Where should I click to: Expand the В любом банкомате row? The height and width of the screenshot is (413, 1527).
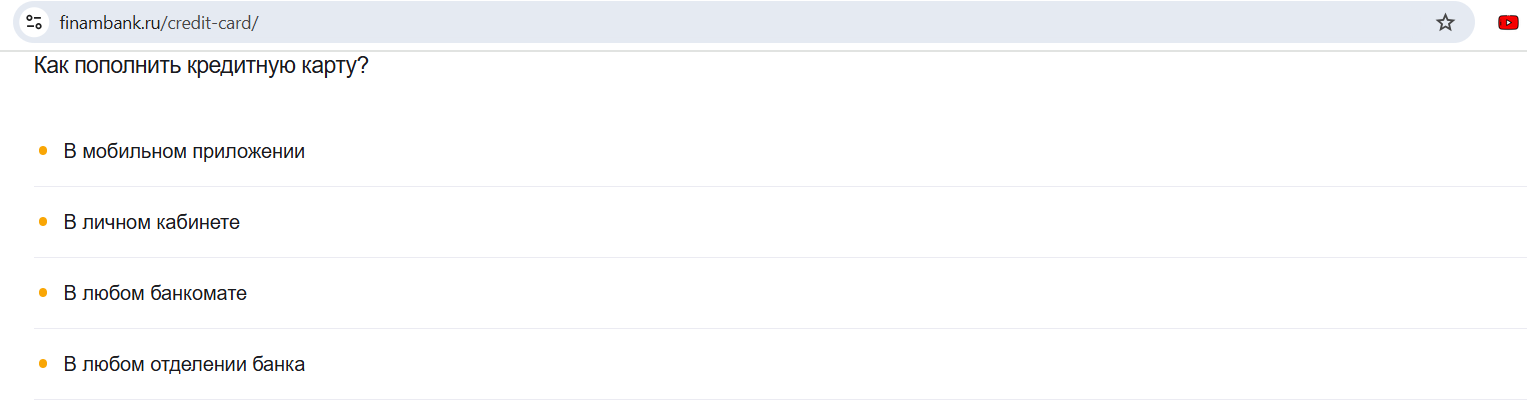[780, 293]
